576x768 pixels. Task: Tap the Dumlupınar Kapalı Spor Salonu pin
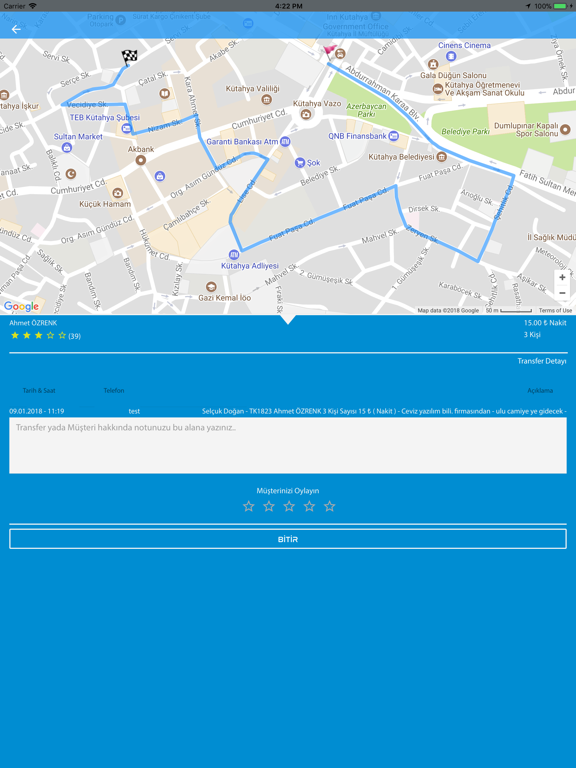(565, 129)
